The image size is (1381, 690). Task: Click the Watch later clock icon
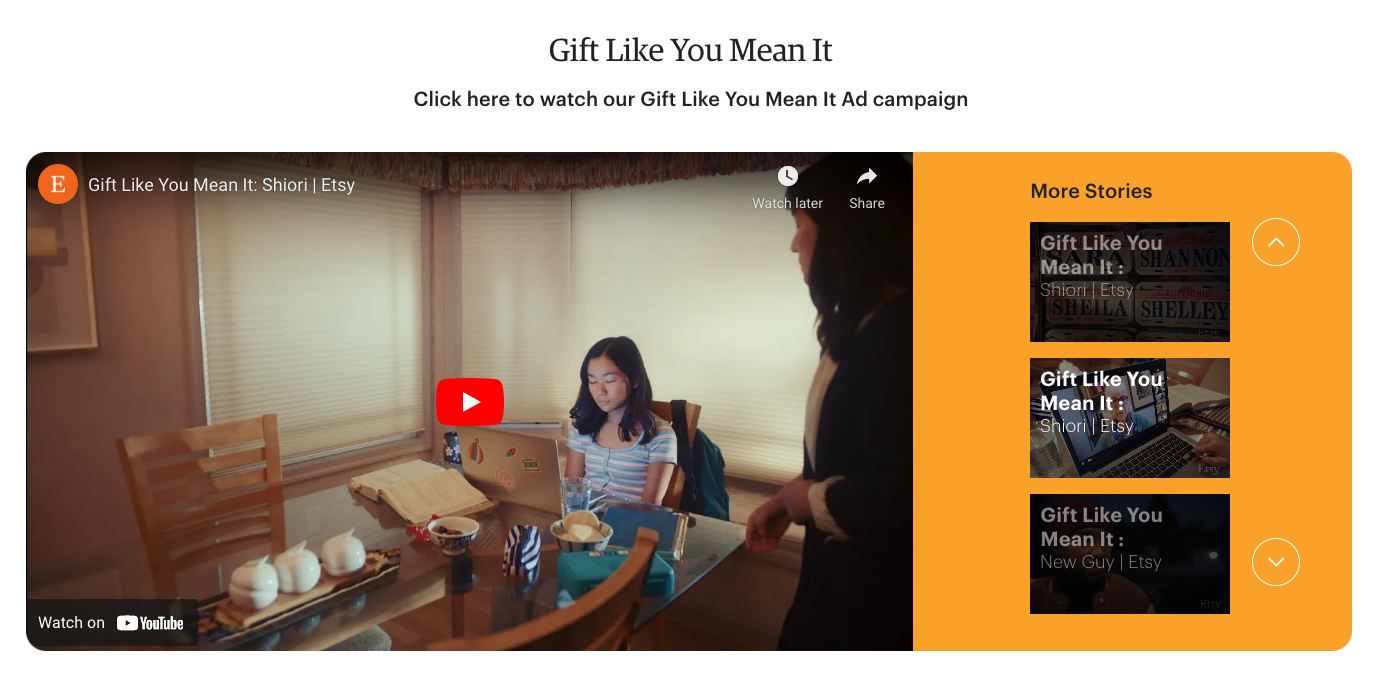(x=788, y=176)
